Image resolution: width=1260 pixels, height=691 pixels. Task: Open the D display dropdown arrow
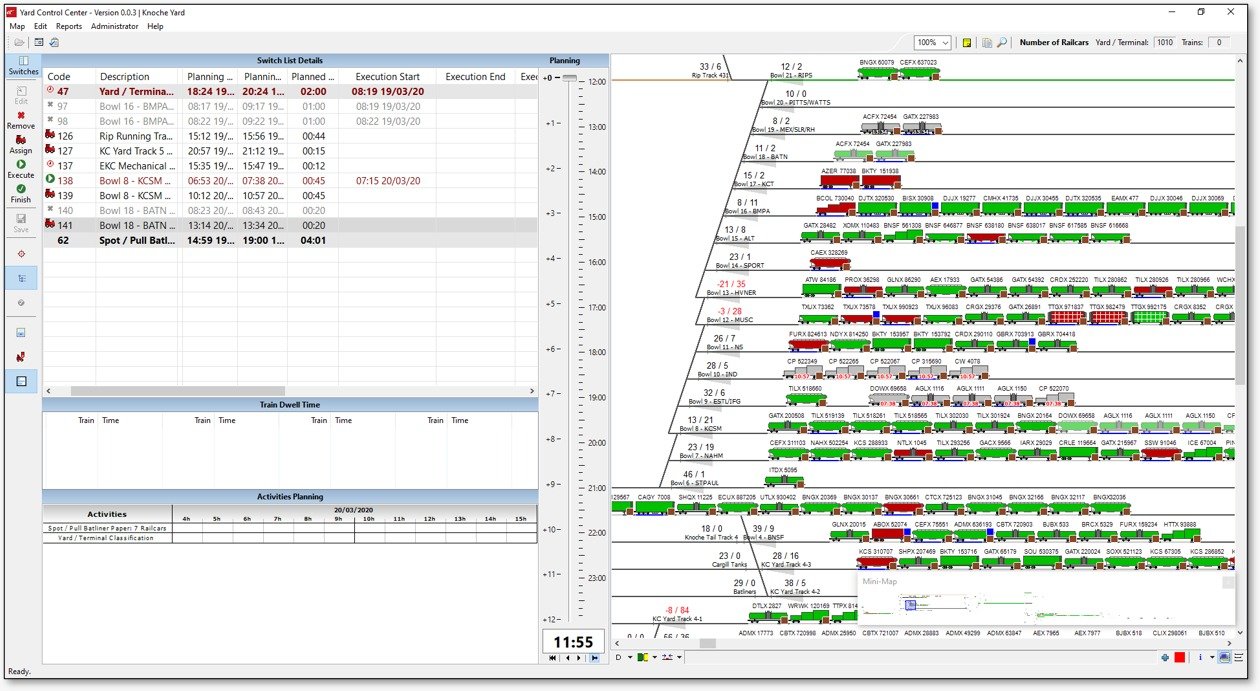tap(631, 657)
